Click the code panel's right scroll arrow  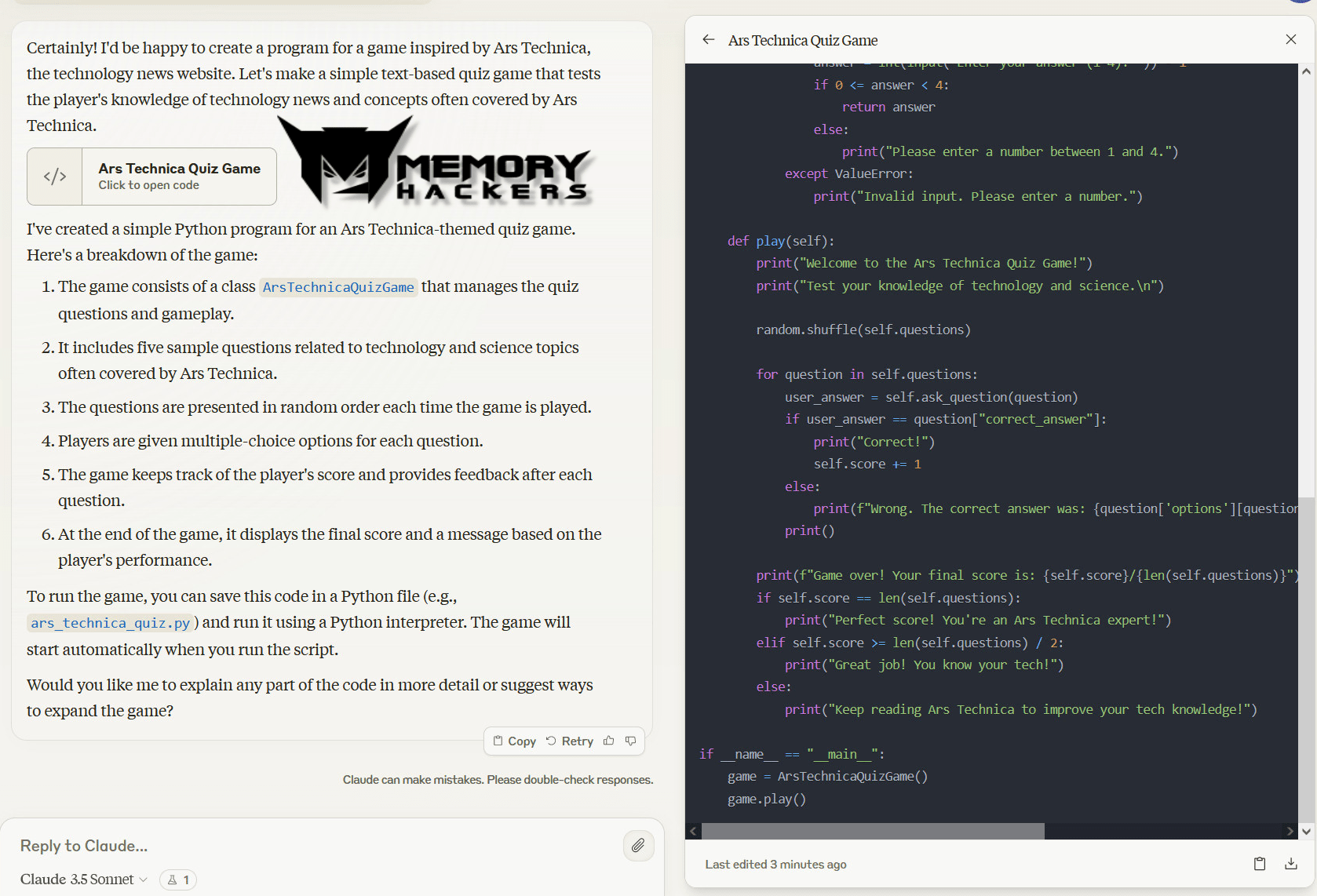tap(1290, 831)
